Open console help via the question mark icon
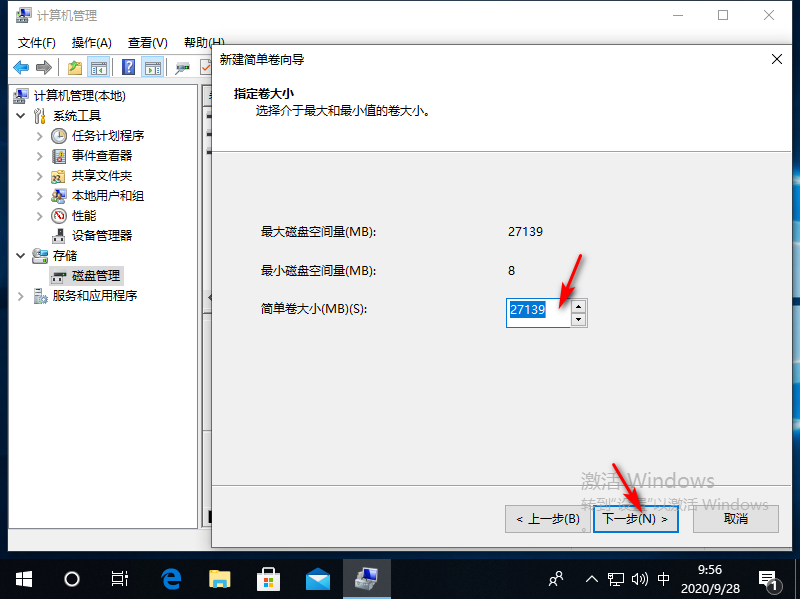The width and height of the screenshot is (800, 599). coord(126,67)
